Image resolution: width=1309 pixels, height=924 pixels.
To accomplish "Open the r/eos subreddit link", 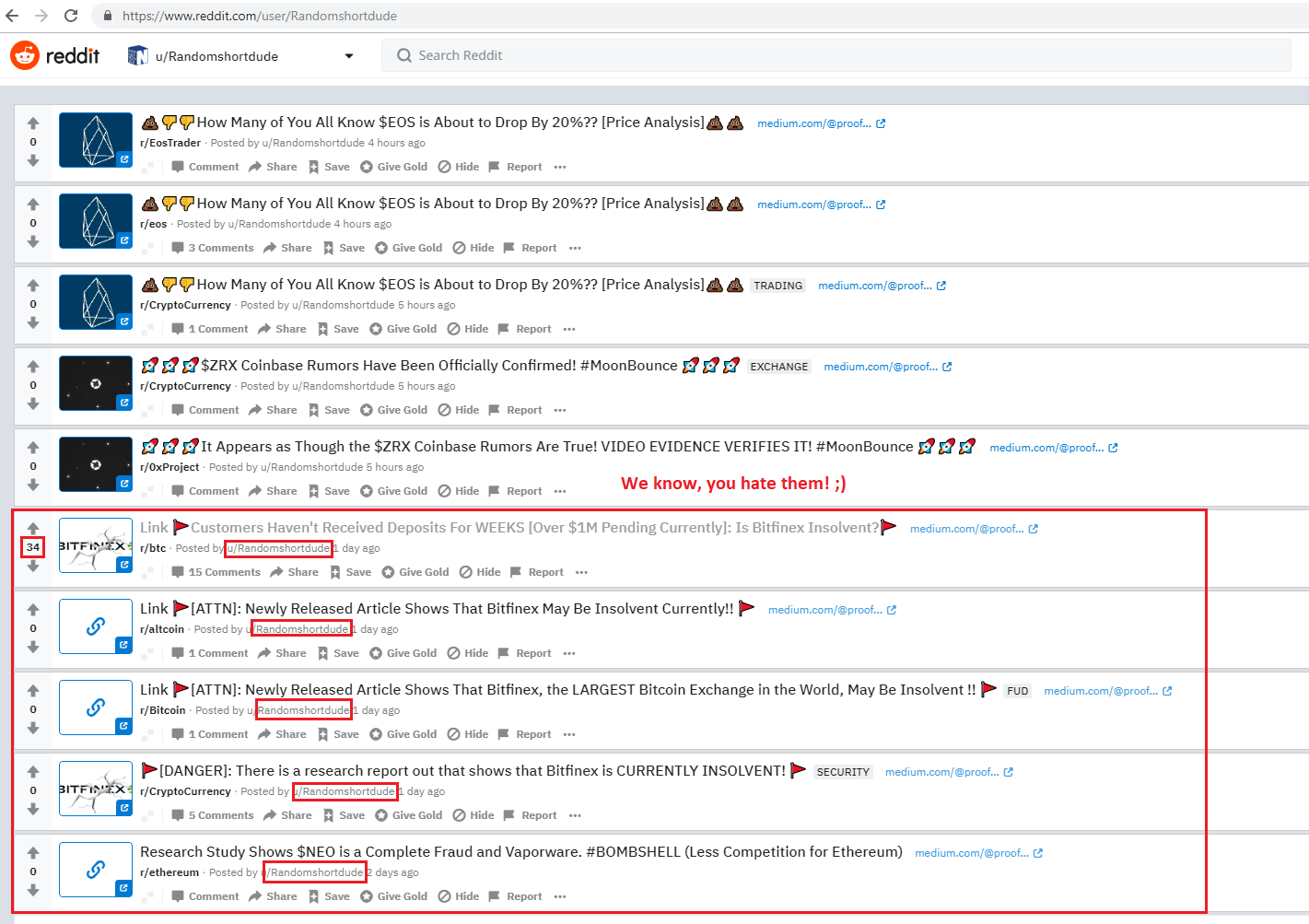I will (154, 224).
